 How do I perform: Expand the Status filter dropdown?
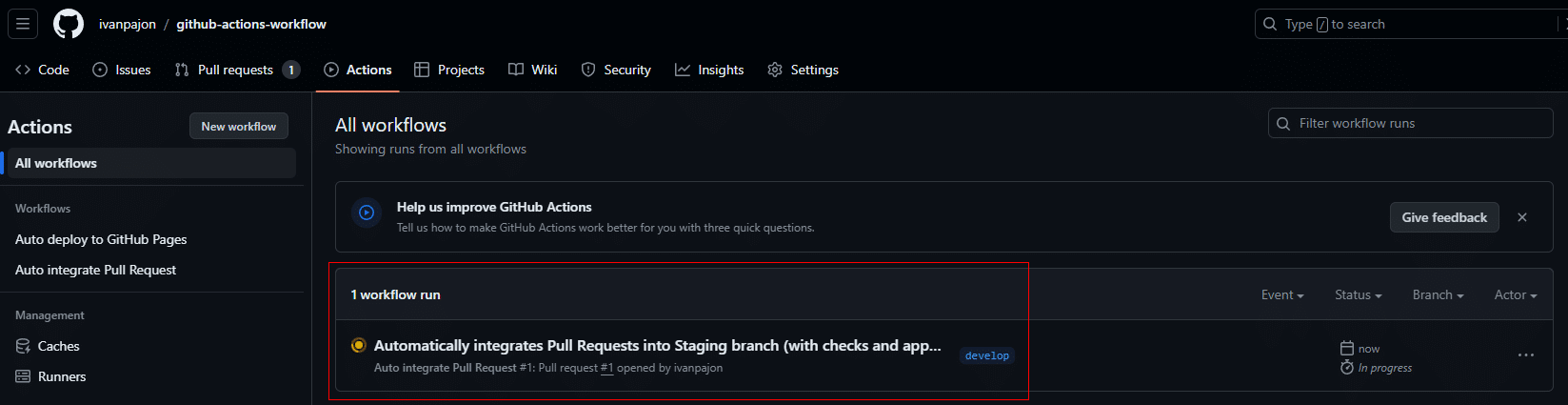point(1358,295)
